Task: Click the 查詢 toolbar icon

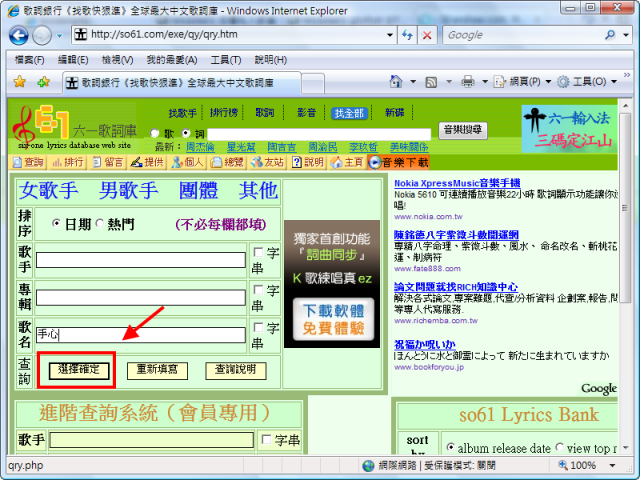Action: click(28, 162)
